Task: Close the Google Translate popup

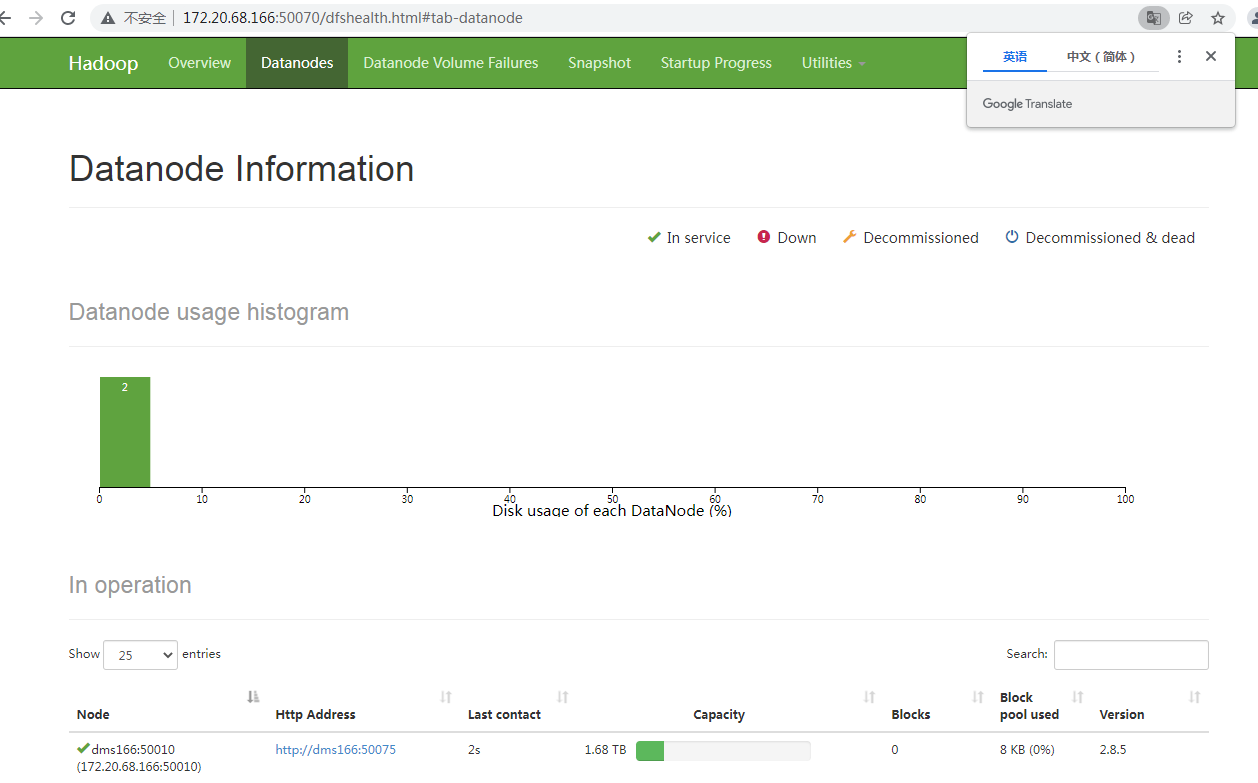Action: [1211, 56]
